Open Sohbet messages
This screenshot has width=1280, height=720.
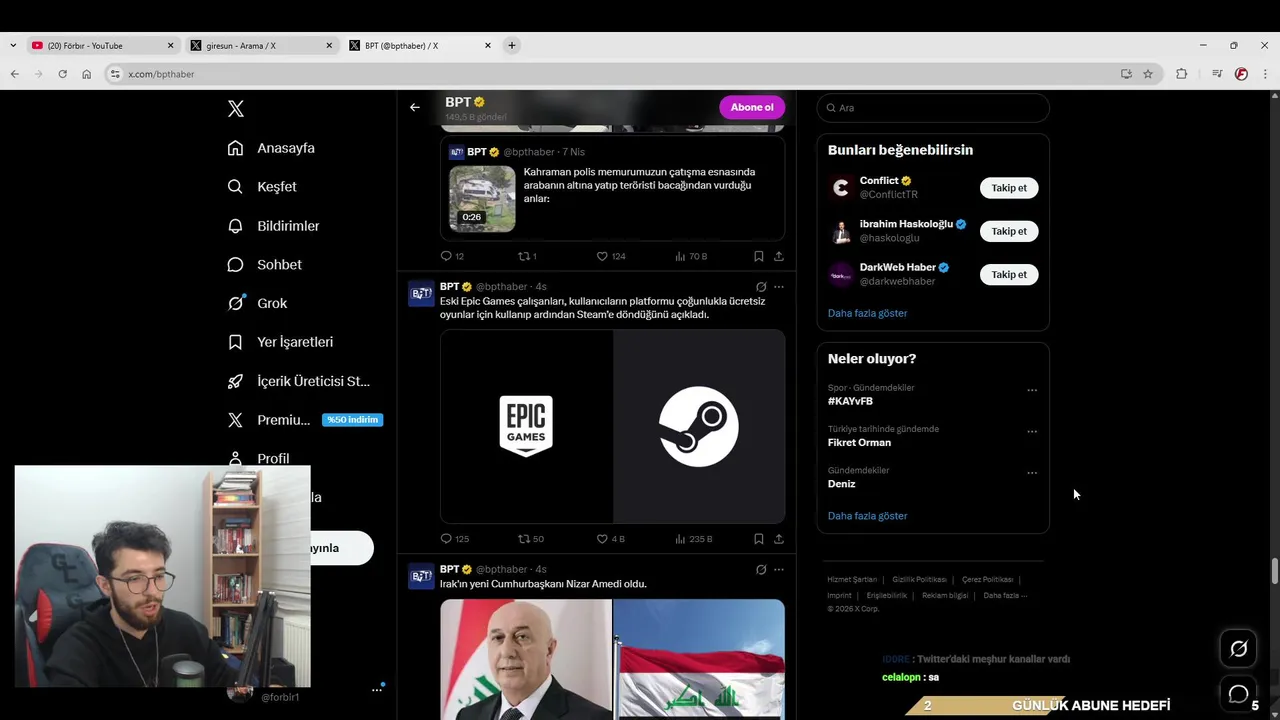264,265
